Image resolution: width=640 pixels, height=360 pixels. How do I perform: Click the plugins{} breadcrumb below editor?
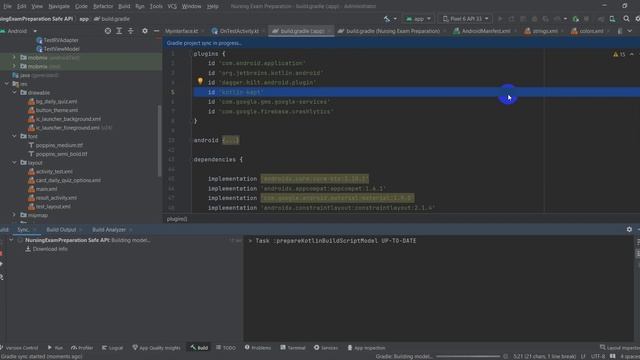pyautogui.click(x=177, y=219)
